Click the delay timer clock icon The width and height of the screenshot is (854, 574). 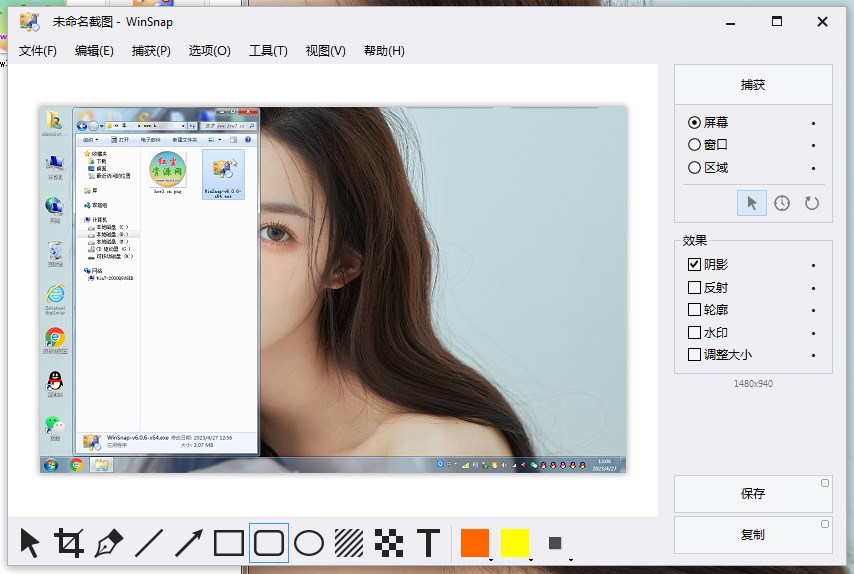pyautogui.click(x=782, y=203)
